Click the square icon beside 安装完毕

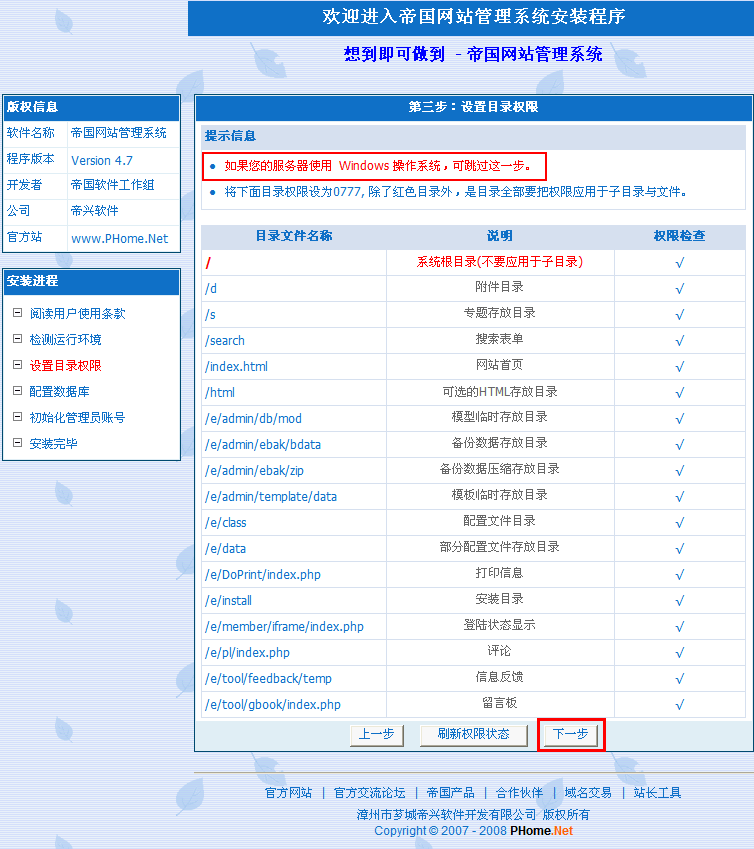(x=17, y=443)
